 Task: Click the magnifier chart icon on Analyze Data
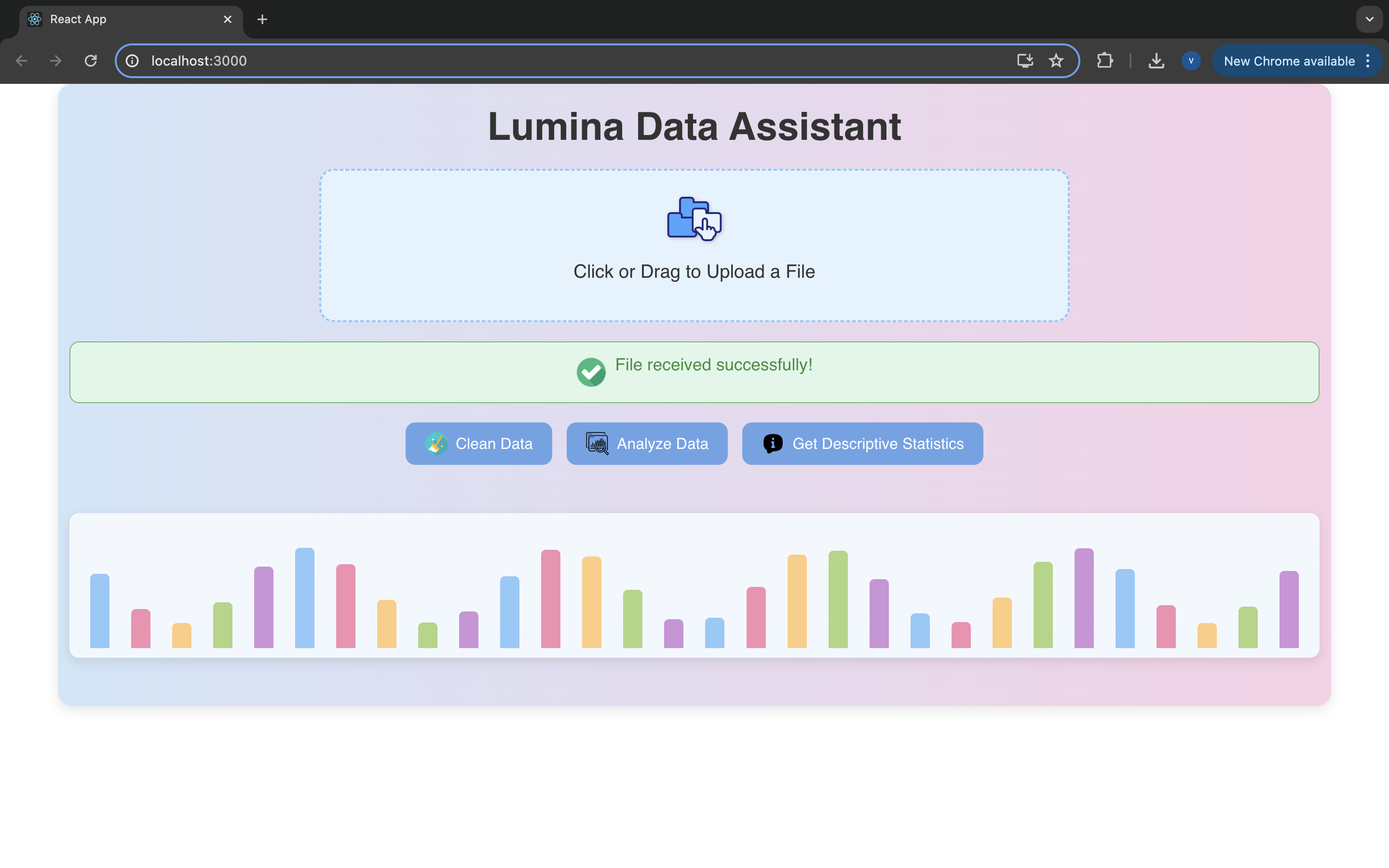click(x=597, y=444)
